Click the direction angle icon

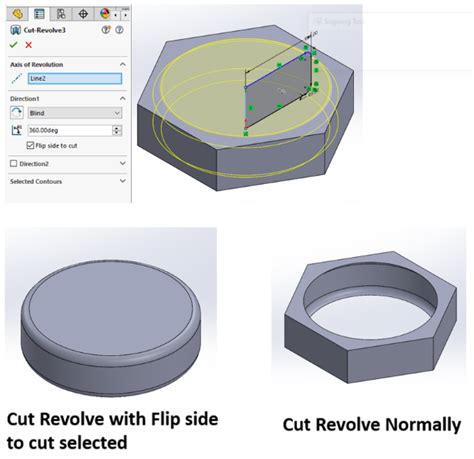[x=17, y=130]
